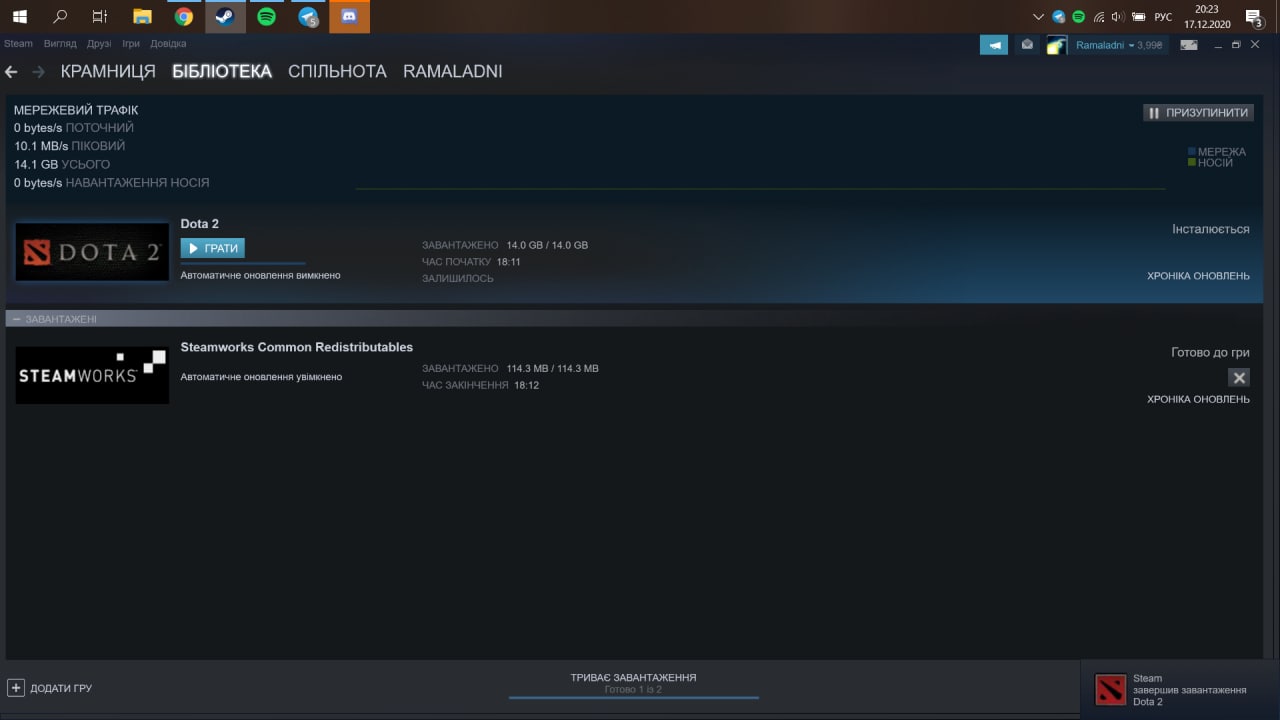The width and height of the screenshot is (1280, 720).
Task: Click the Steam taskbar icon
Action: click(x=225, y=17)
